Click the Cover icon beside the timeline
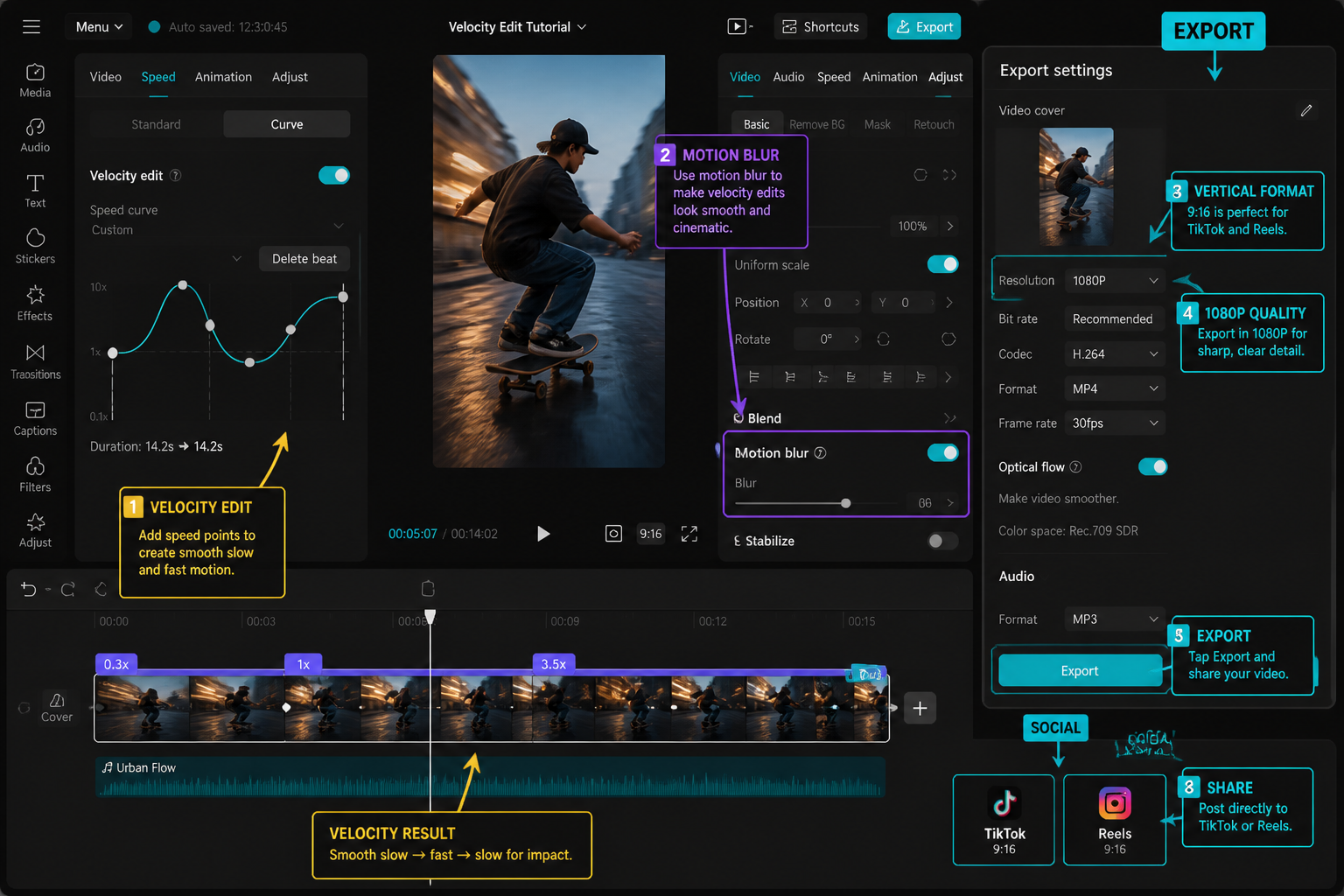Viewport: 1344px width, 896px height. click(57, 708)
